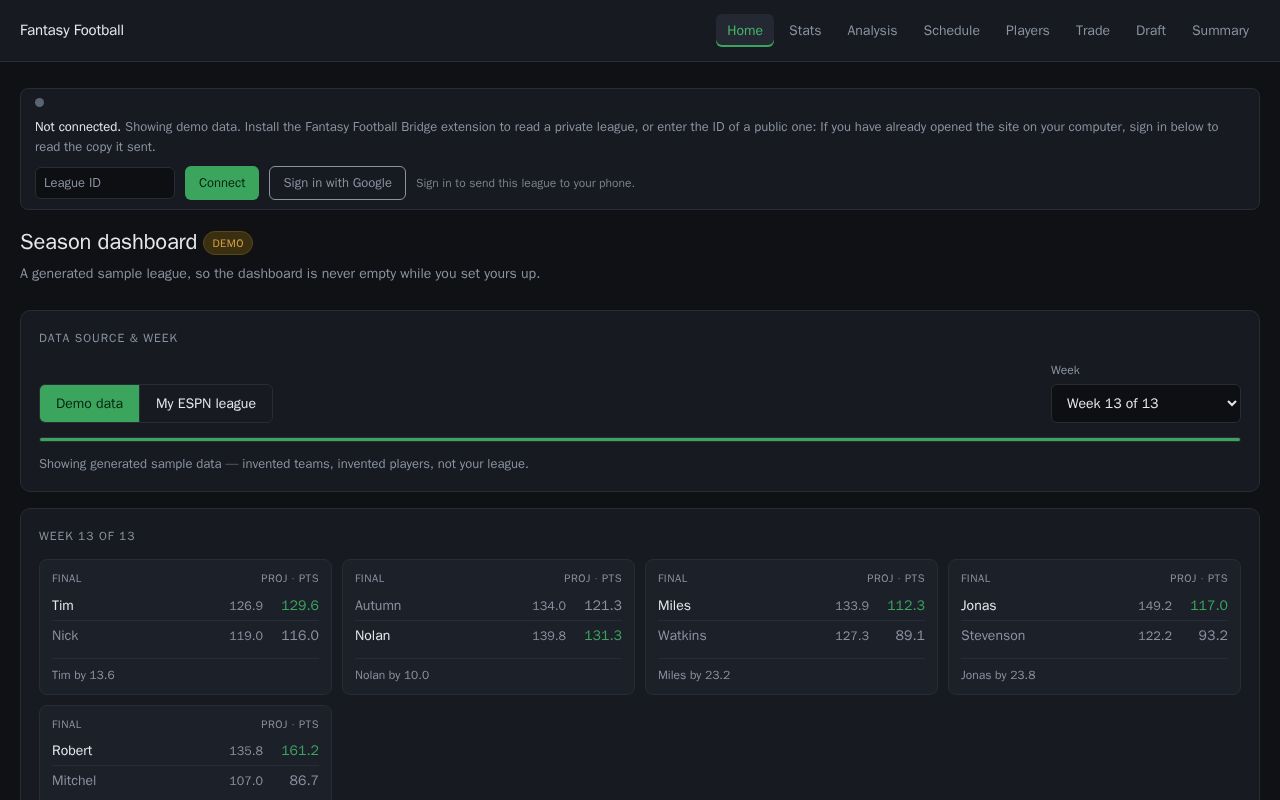Click the 'Season dashboard' heading
The height and width of the screenshot is (800, 1280).
[108, 242]
